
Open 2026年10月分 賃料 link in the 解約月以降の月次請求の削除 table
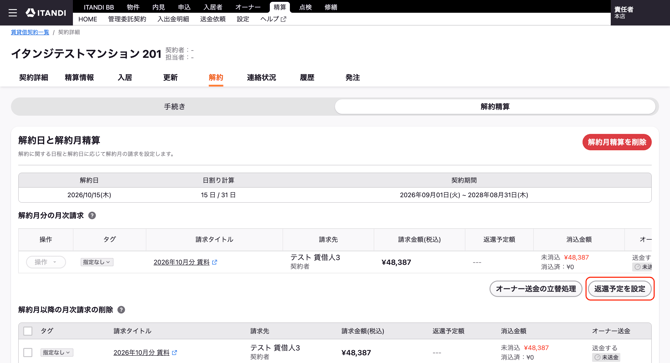[141, 353]
